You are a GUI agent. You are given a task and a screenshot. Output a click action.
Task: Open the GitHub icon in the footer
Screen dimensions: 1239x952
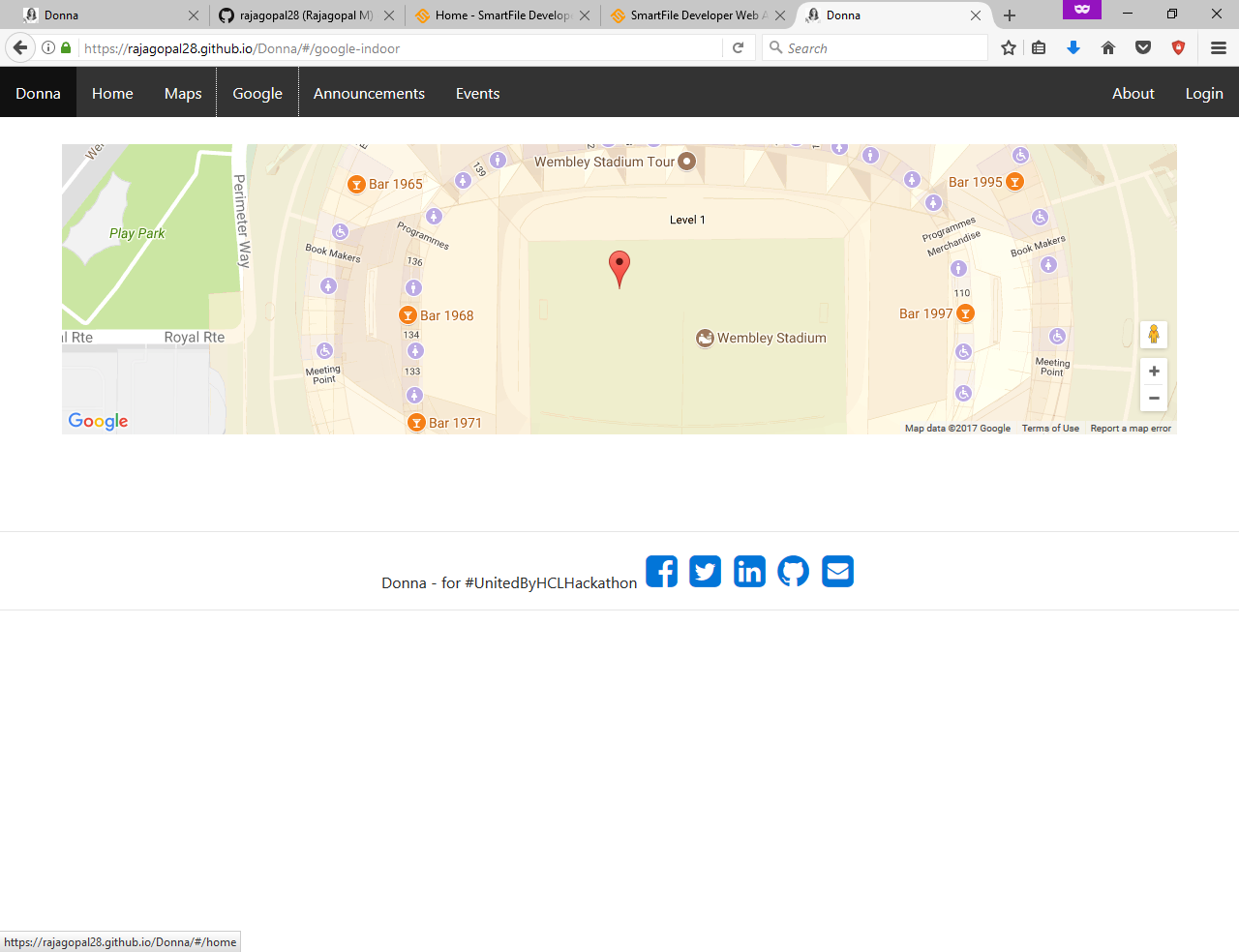click(794, 572)
